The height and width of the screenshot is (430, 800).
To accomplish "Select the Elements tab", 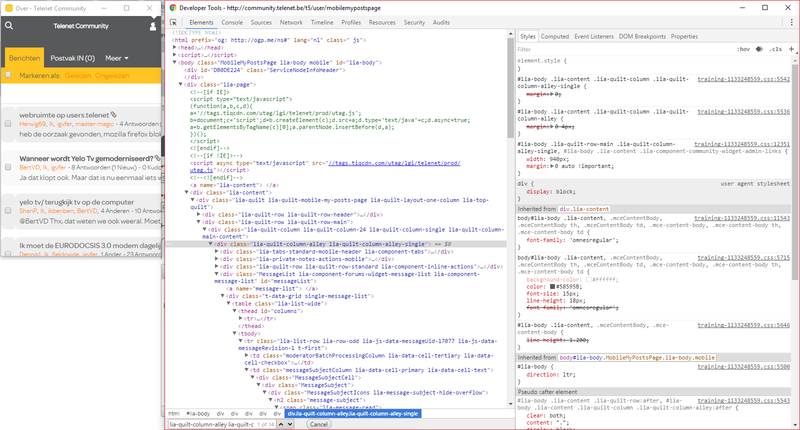I will pyautogui.click(x=201, y=22).
